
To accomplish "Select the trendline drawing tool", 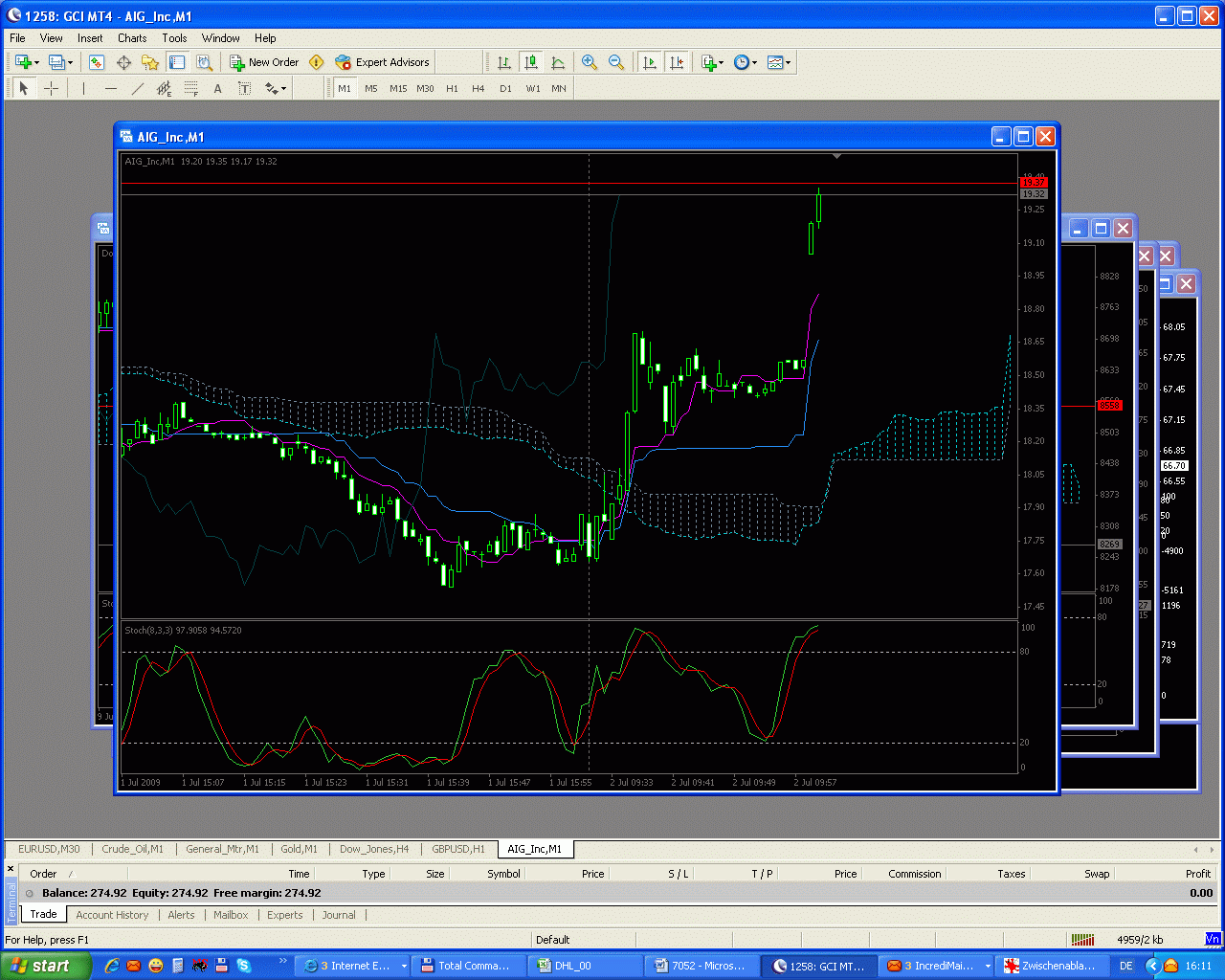I will click(137, 88).
